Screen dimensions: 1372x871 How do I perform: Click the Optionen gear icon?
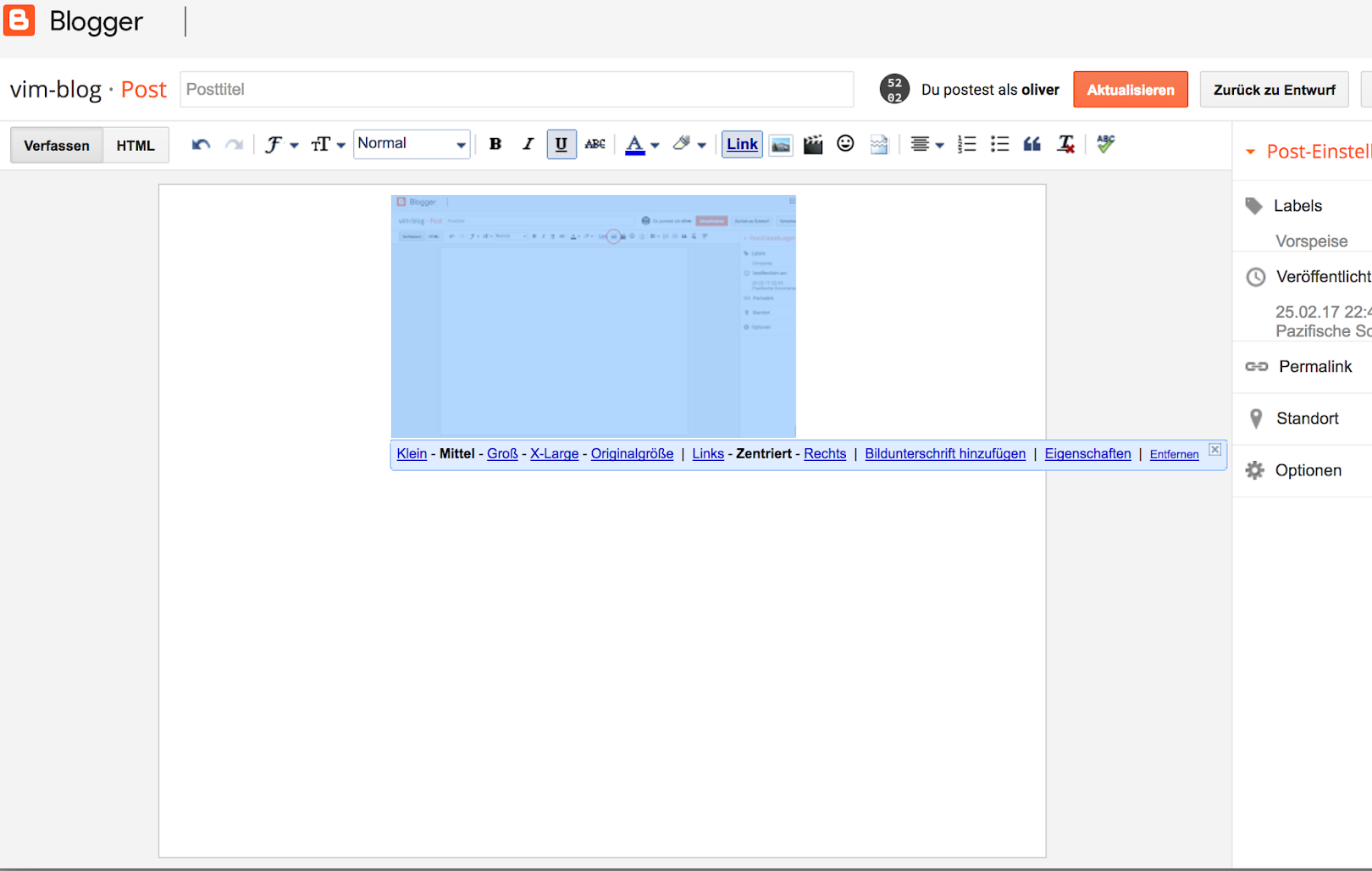pyautogui.click(x=1255, y=470)
